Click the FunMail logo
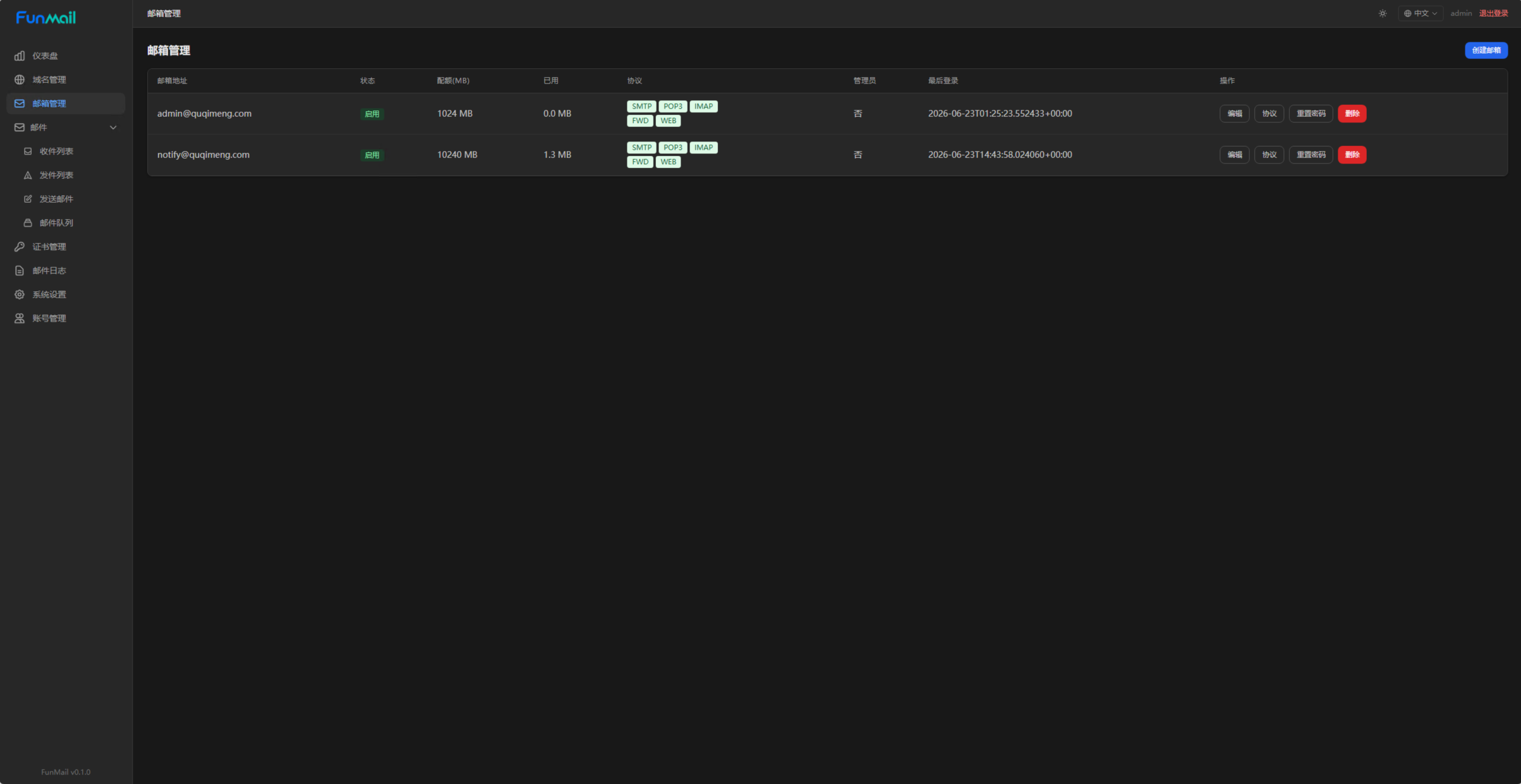 46,18
